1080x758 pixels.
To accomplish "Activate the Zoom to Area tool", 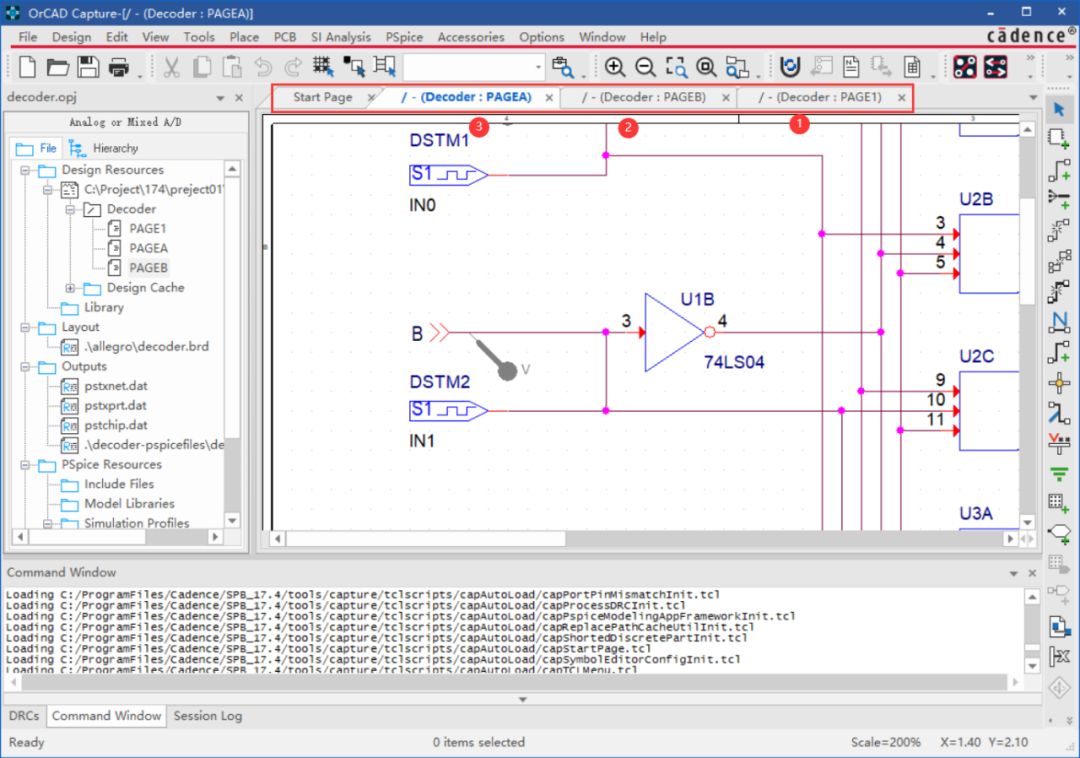I will (676, 67).
